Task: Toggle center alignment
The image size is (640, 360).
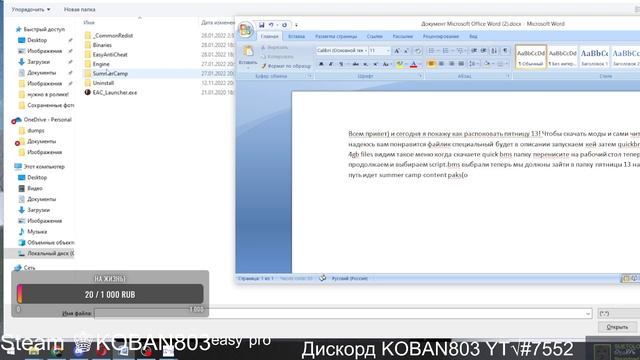Action: coord(441,64)
